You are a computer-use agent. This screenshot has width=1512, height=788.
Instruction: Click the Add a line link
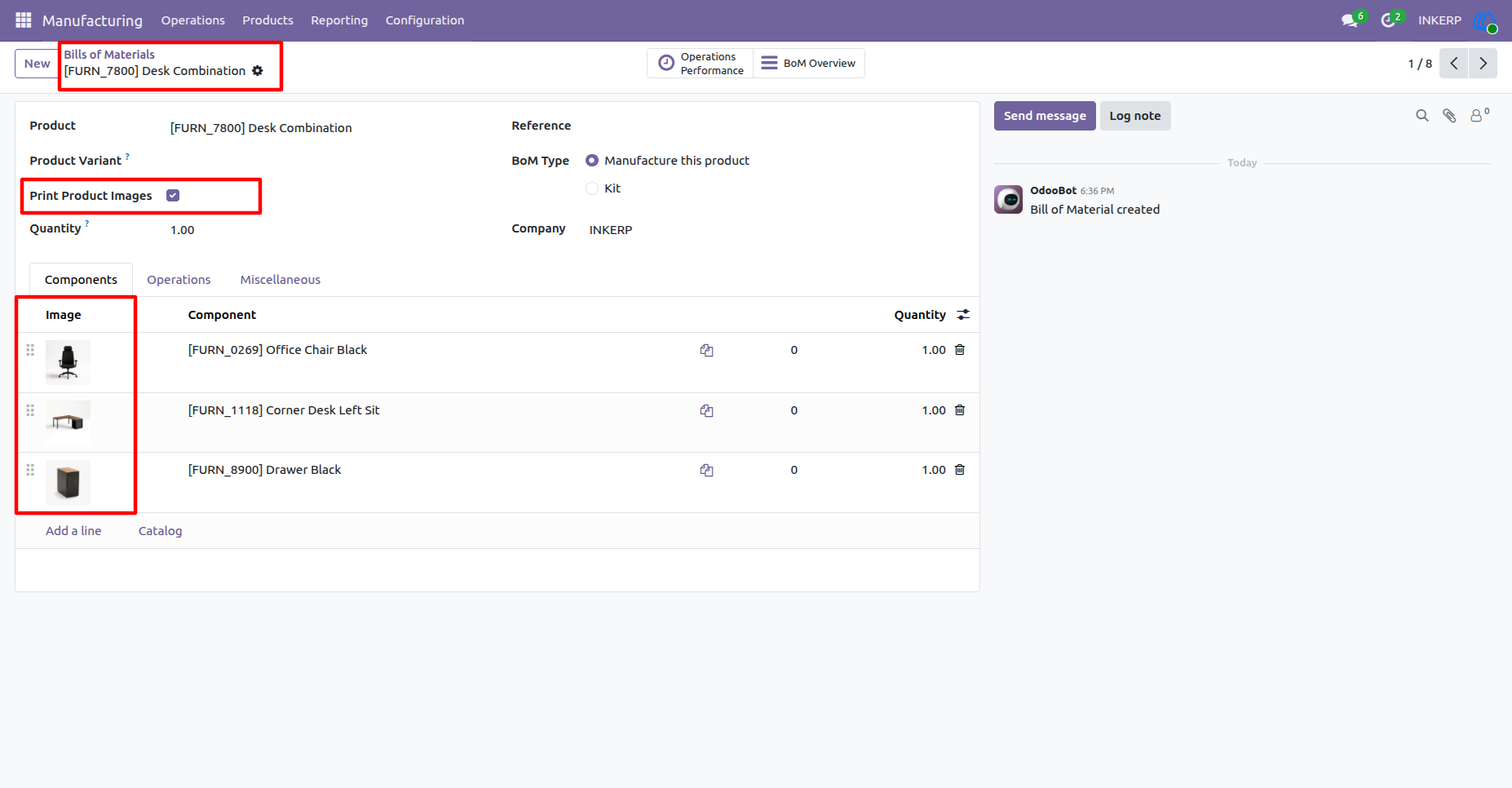(73, 531)
